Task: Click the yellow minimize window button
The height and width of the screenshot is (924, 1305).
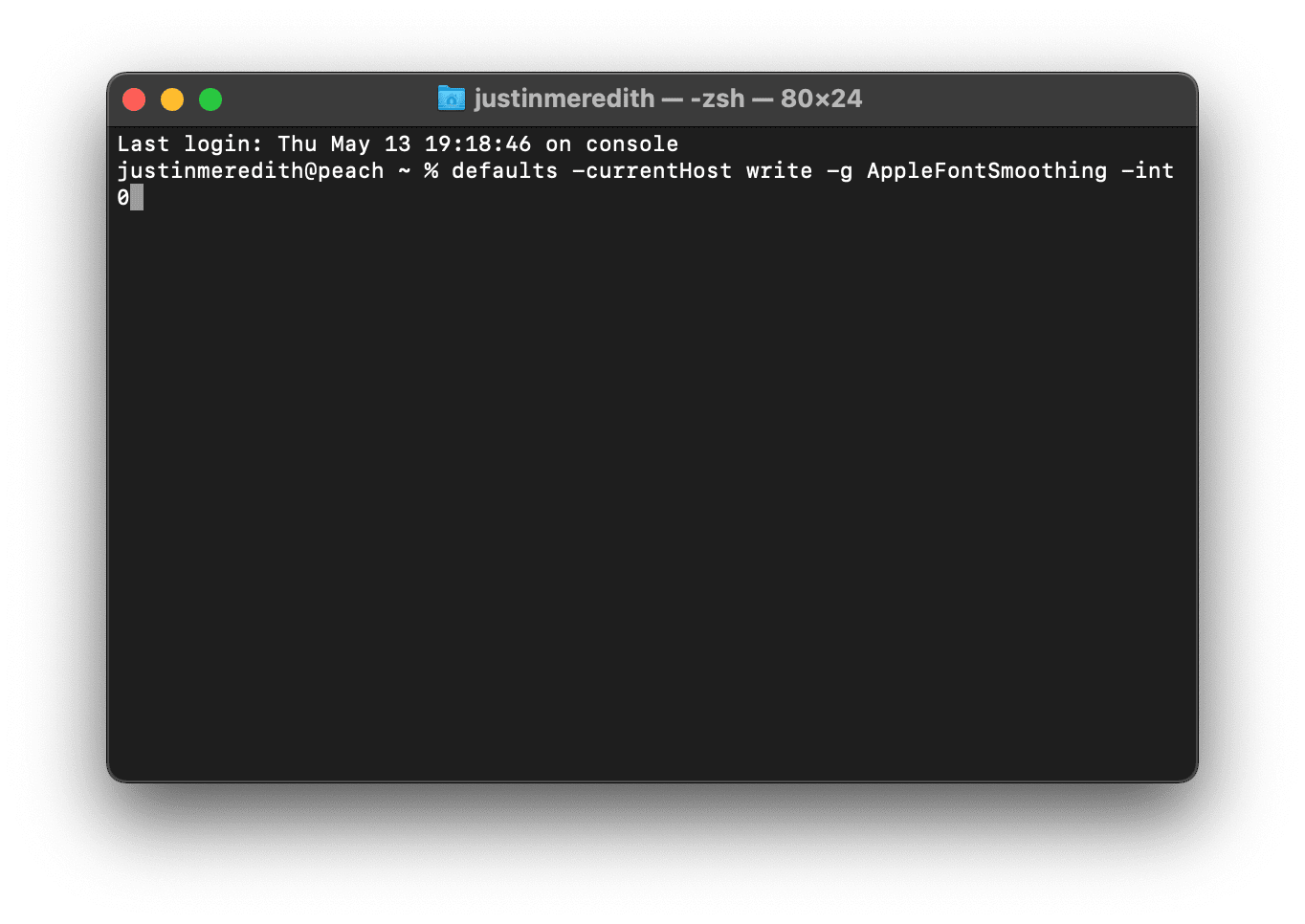Action: [x=172, y=99]
